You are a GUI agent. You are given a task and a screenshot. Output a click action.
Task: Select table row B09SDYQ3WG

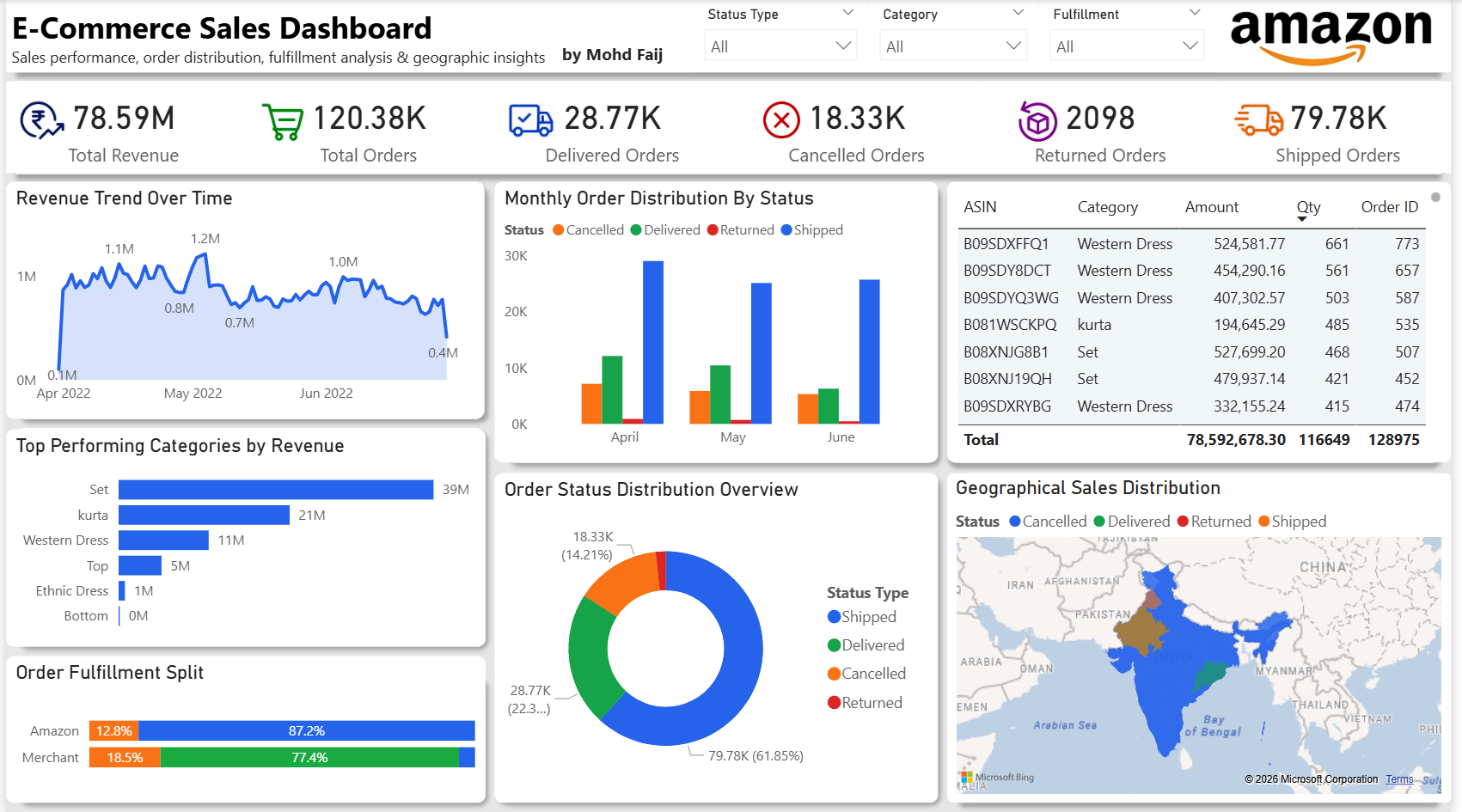click(1191, 298)
